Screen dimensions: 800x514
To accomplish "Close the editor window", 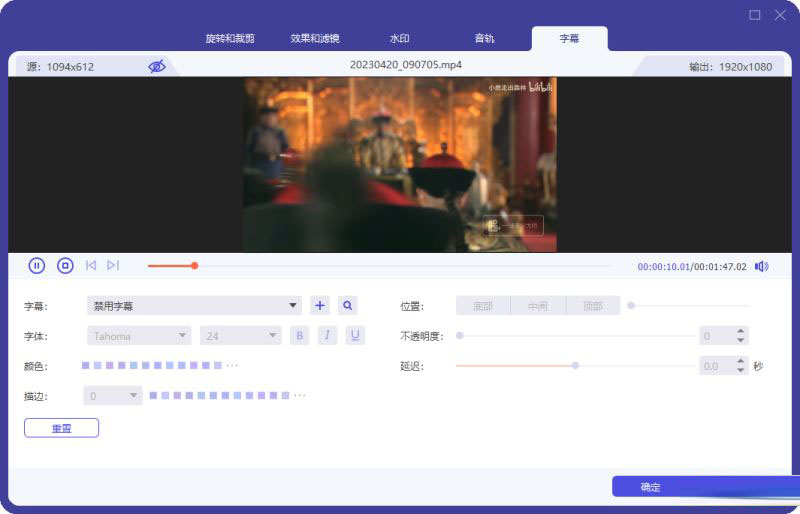I will [x=780, y=15].
